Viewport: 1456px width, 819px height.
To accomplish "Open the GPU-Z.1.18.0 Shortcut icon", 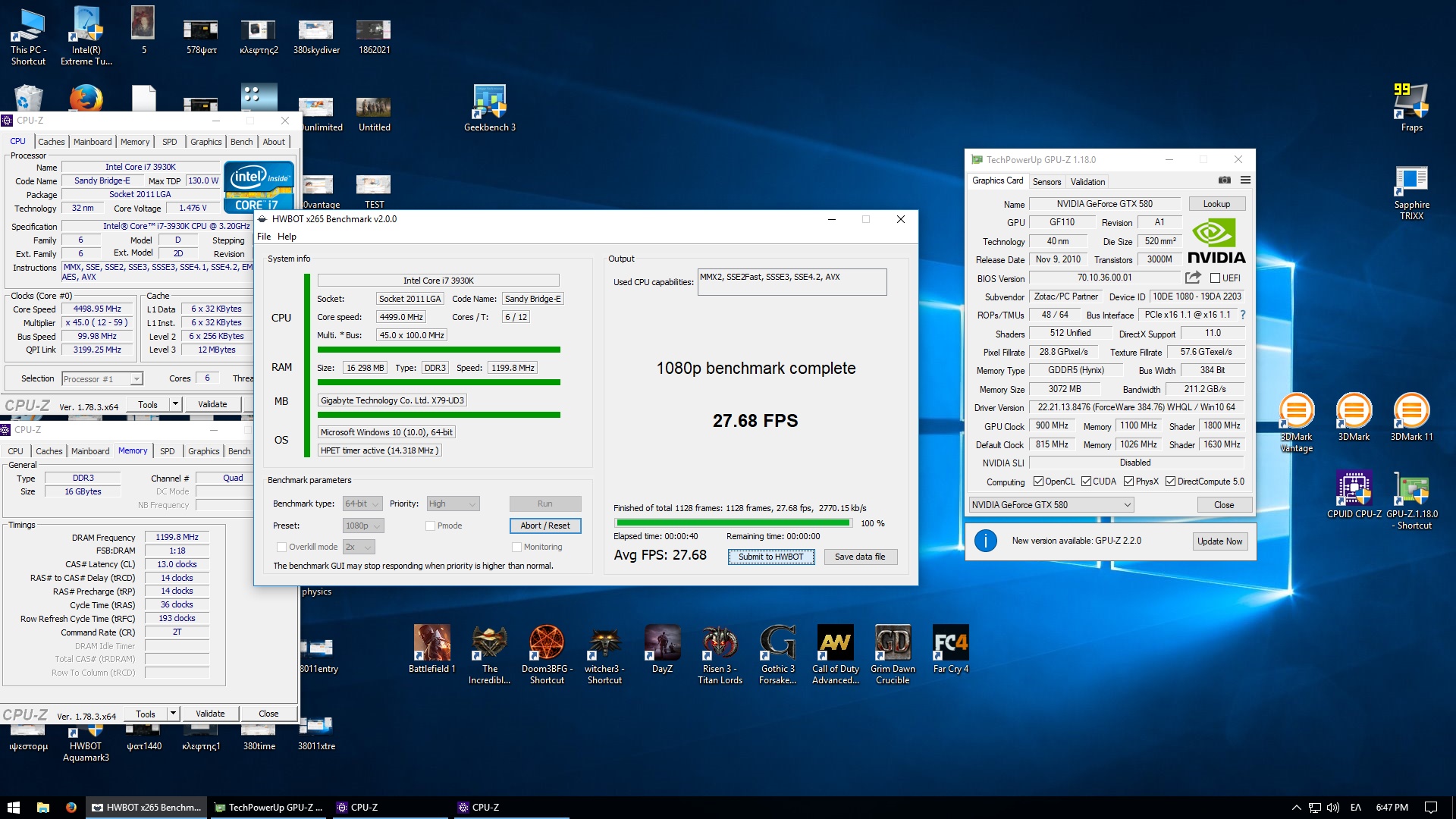I will tap(1411, 500).
